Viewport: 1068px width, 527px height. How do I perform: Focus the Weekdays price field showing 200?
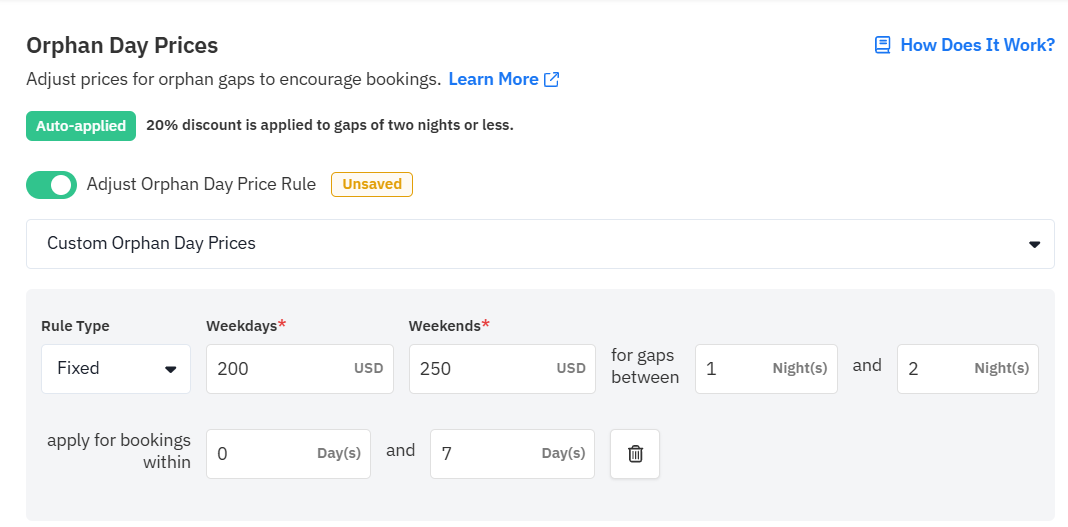[x=300, y=369]
